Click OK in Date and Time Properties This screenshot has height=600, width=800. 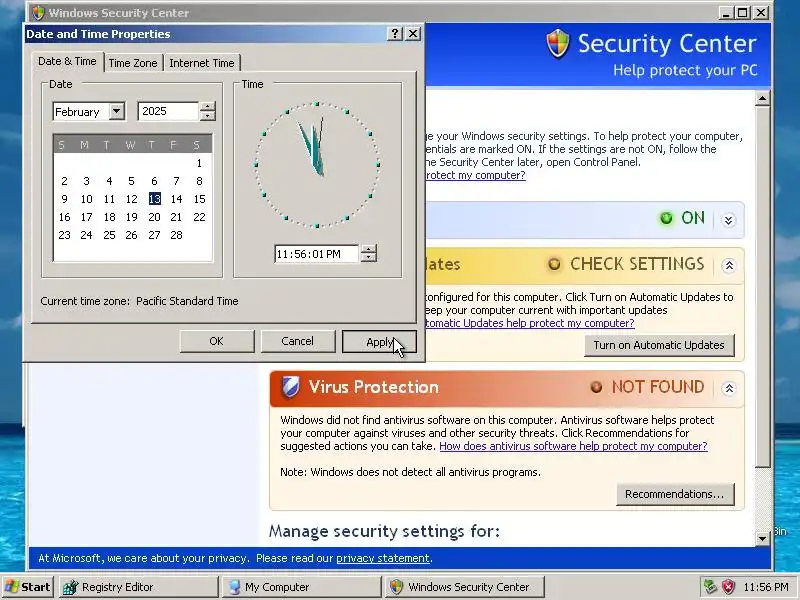[x=216, y=341]
